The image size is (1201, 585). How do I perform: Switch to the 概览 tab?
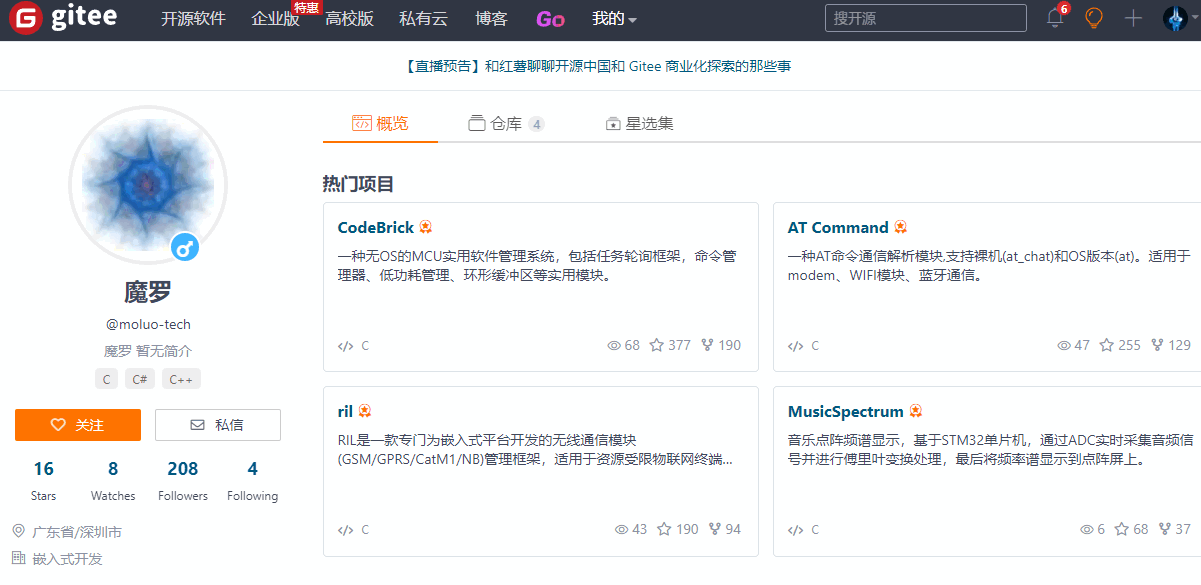point(380,124)
